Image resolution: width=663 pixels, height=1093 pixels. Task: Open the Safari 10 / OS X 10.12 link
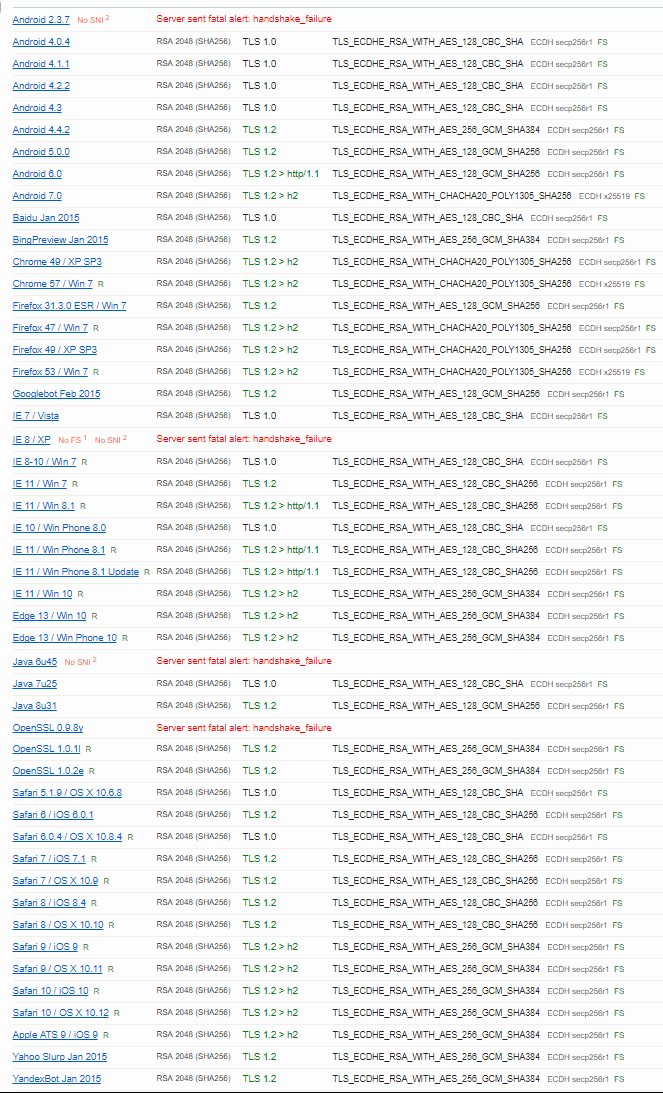61,1012
